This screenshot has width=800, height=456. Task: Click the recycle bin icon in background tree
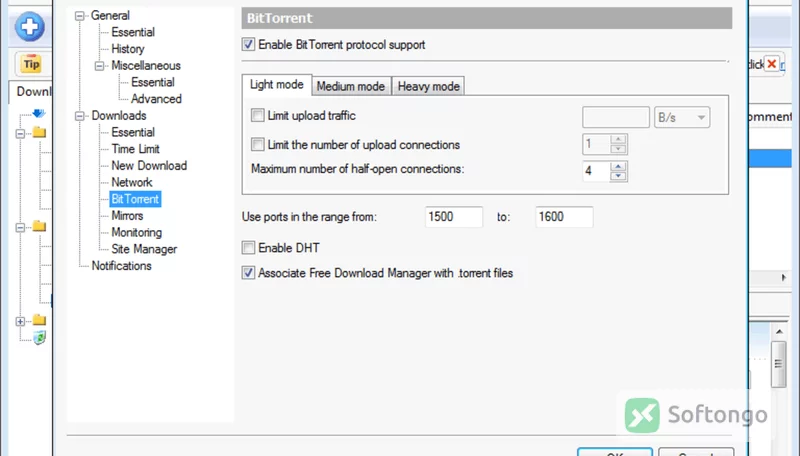[39, 337]
